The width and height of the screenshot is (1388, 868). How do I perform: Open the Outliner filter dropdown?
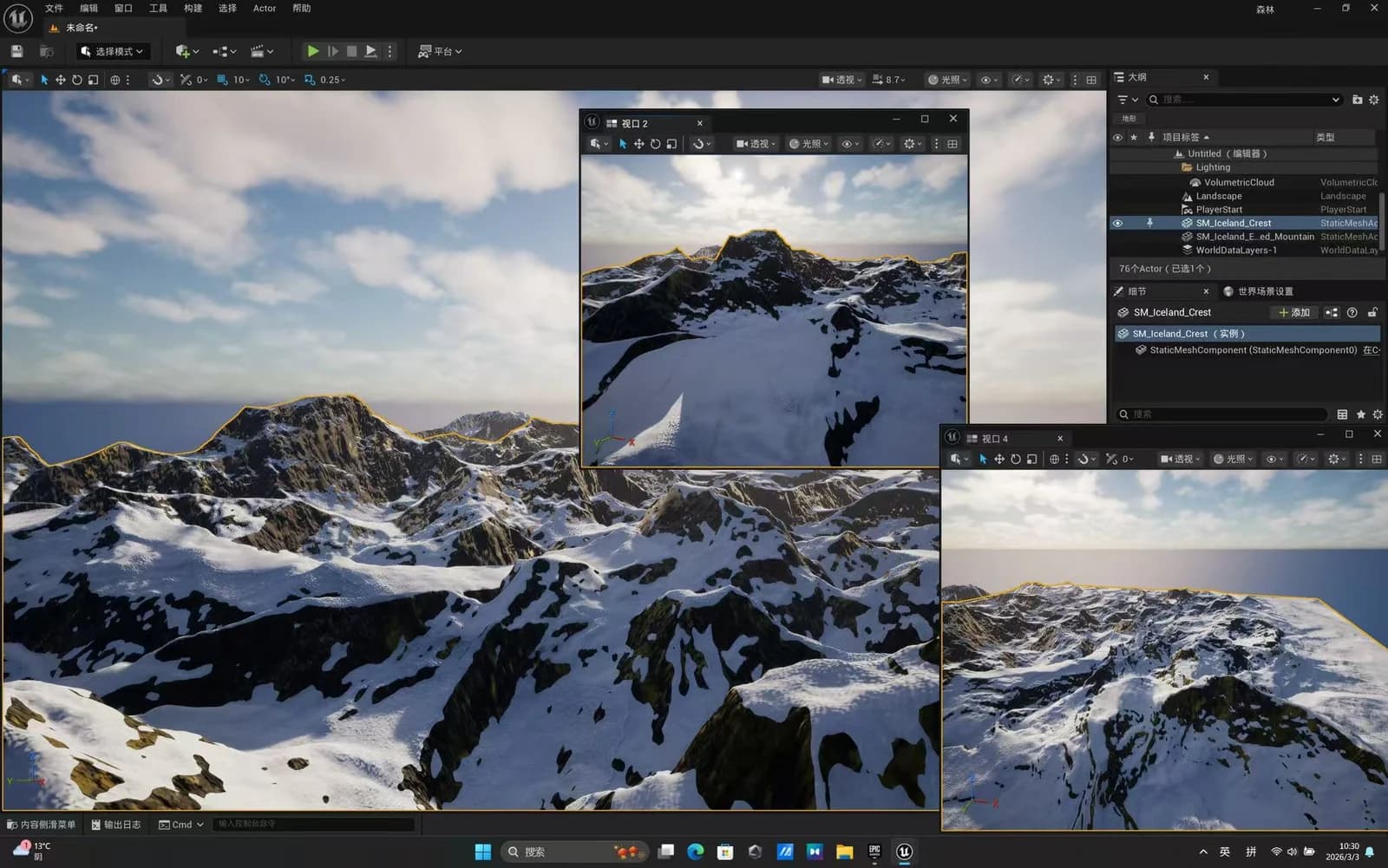[x=1128, y=100]
